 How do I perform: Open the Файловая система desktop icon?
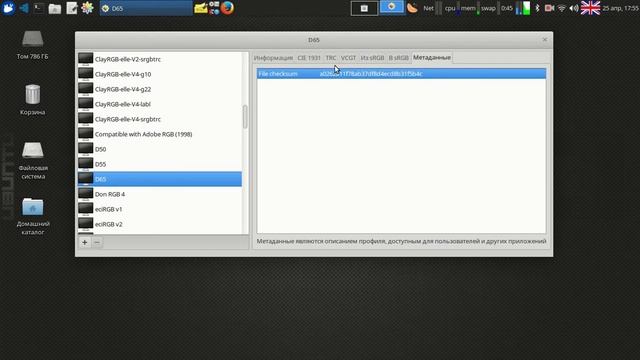pos(33,160)
